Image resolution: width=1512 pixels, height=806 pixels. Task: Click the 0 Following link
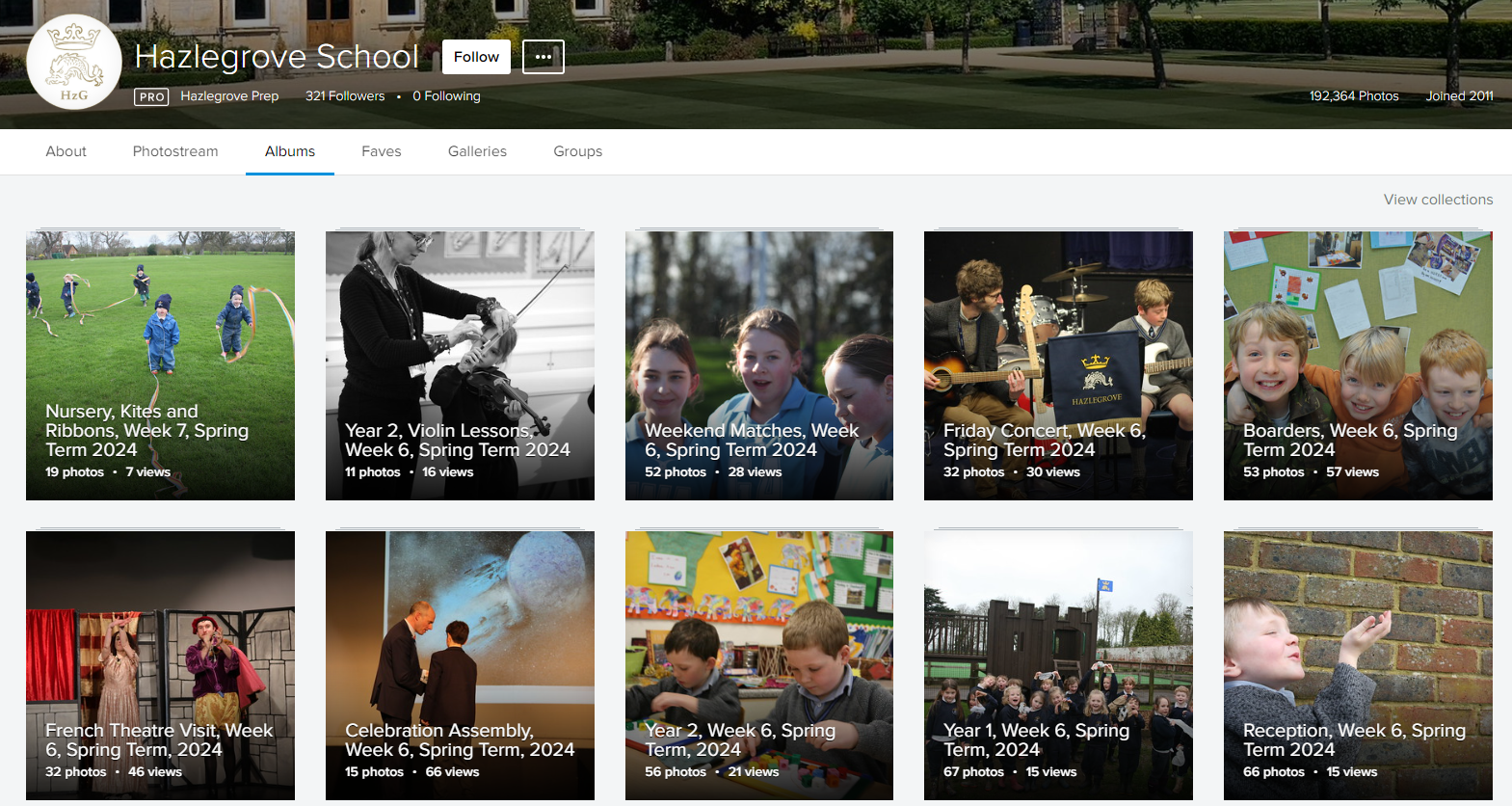(446, 96)
